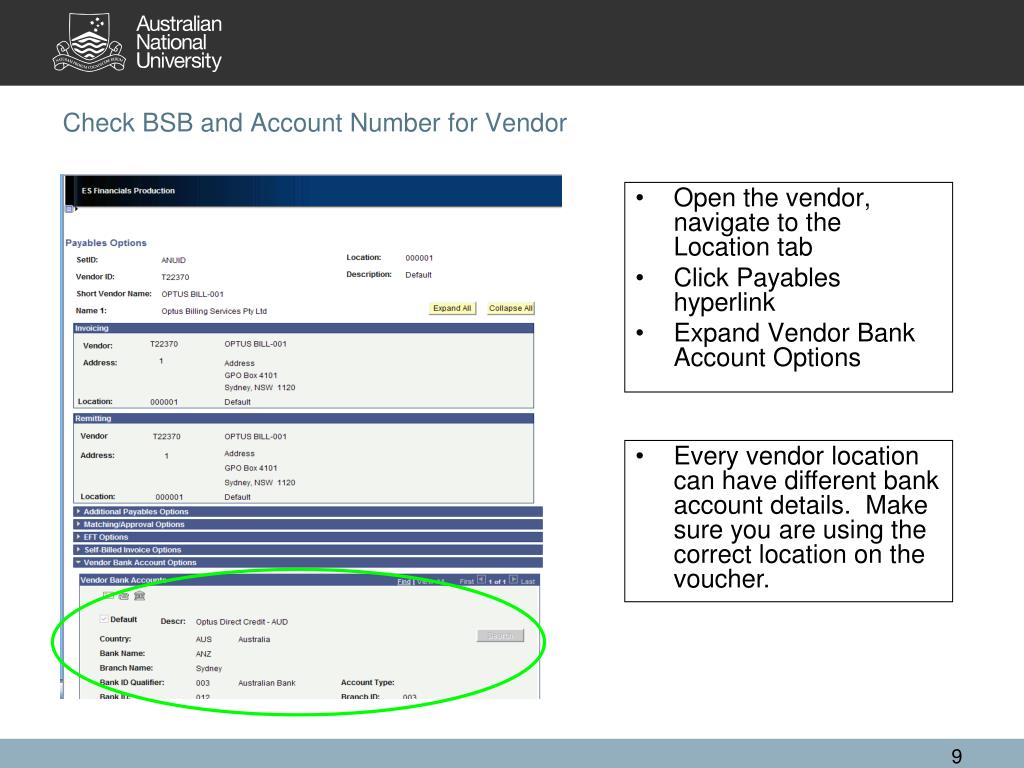1024x768 pixels.
Task: Click the bullet Click Payables hyperlink
Action: [756, 290]
